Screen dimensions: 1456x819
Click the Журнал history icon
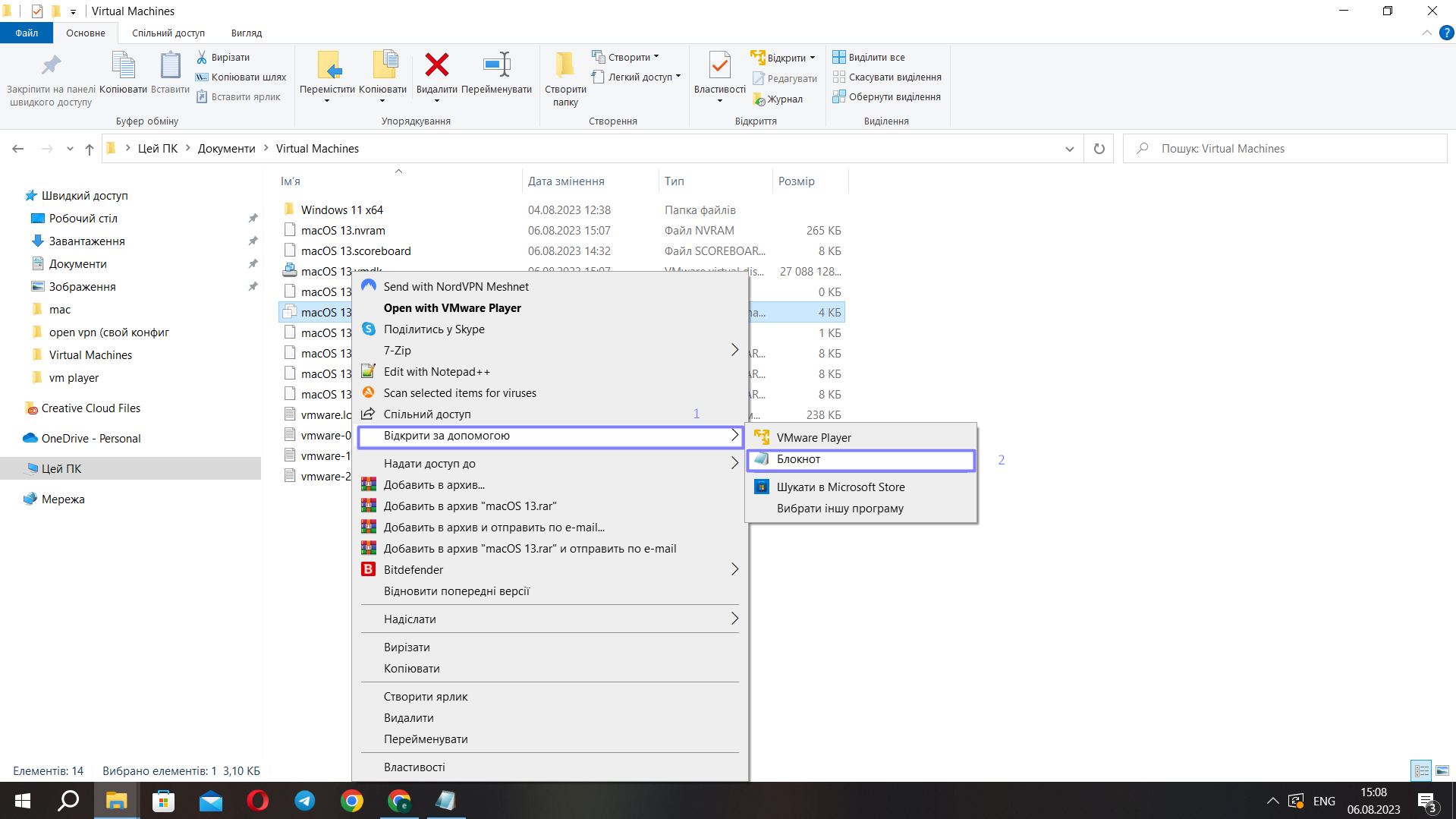[x=759, y=99]
